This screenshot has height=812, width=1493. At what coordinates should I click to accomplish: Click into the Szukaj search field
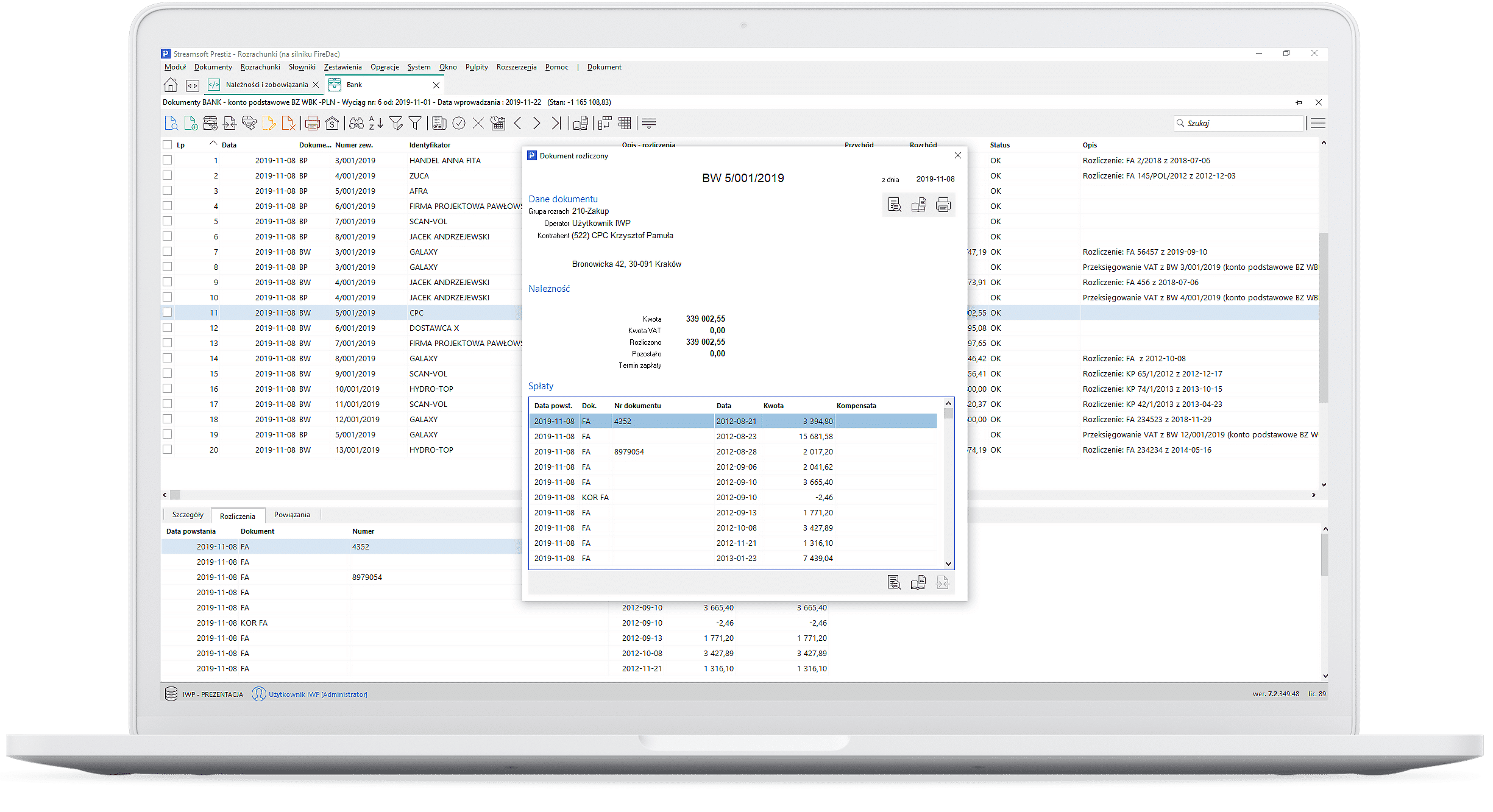pos(1238,123)
